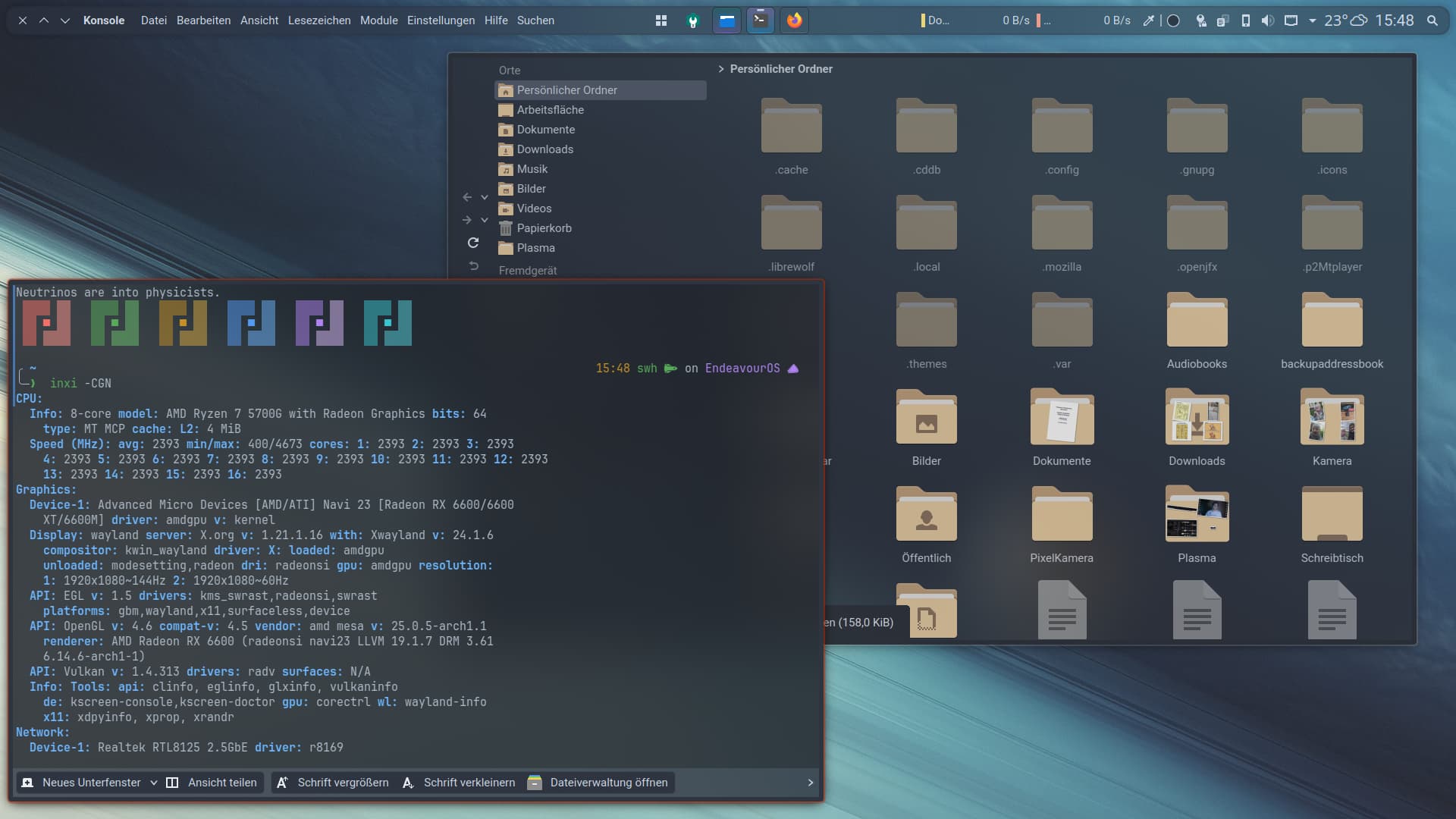Click the round circle tray icon
1456x819 pixels.
[1173, 20]
